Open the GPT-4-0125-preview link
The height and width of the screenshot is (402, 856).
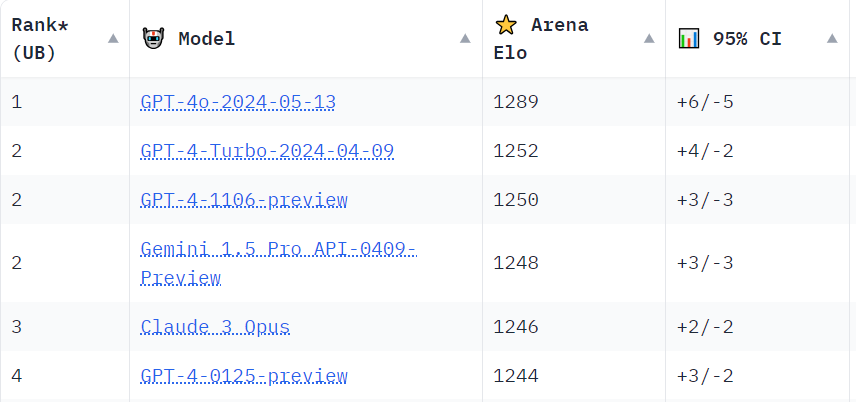coord(244,376)
